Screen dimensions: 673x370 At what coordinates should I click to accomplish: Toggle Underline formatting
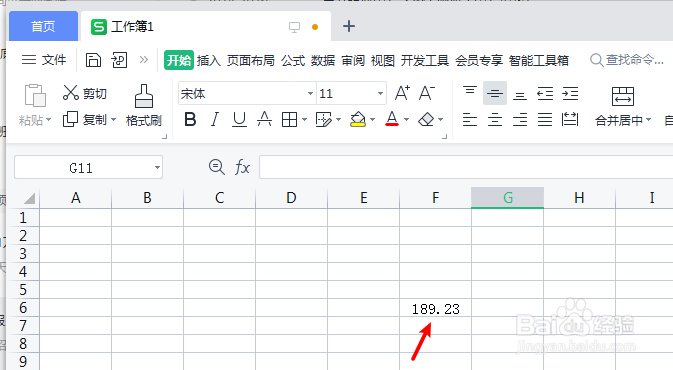(x=239, y=119)
